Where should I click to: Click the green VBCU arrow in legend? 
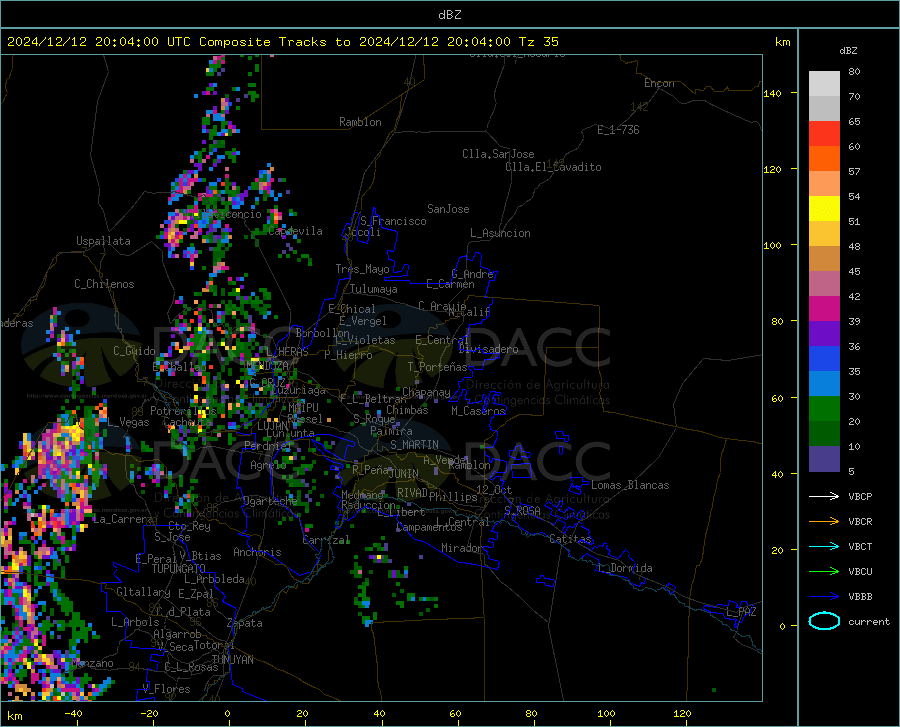(x=824, y=571)
